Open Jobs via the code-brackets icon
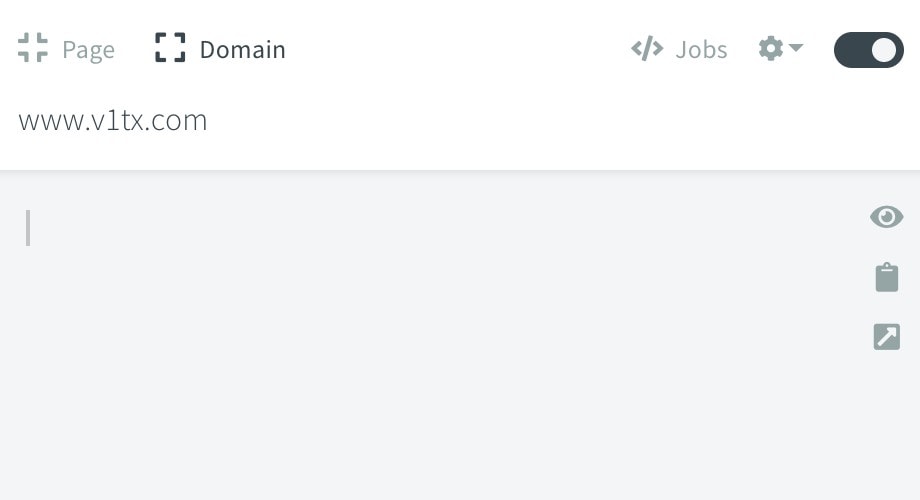The height and width of the screenshot is (500, 920). pyautogui.click(x=647, y=49)
